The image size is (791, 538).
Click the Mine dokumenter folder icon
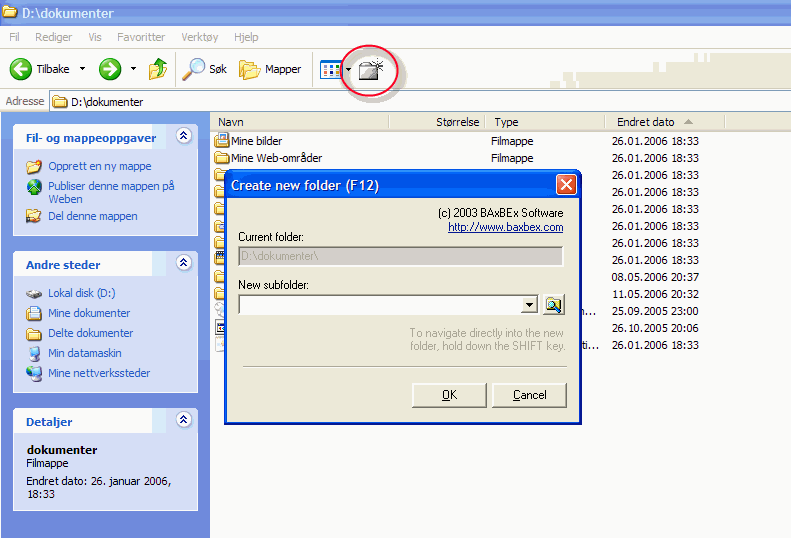(34, 313)
